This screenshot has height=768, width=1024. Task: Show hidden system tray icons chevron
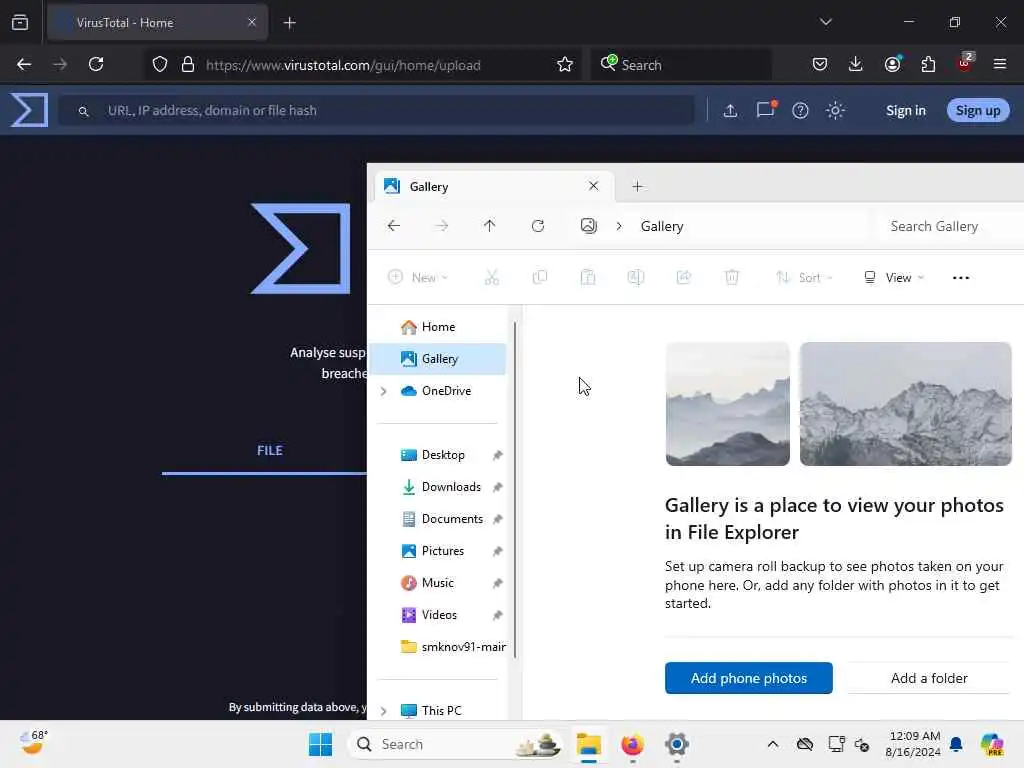pyautogui.click(x=773, y=744)
